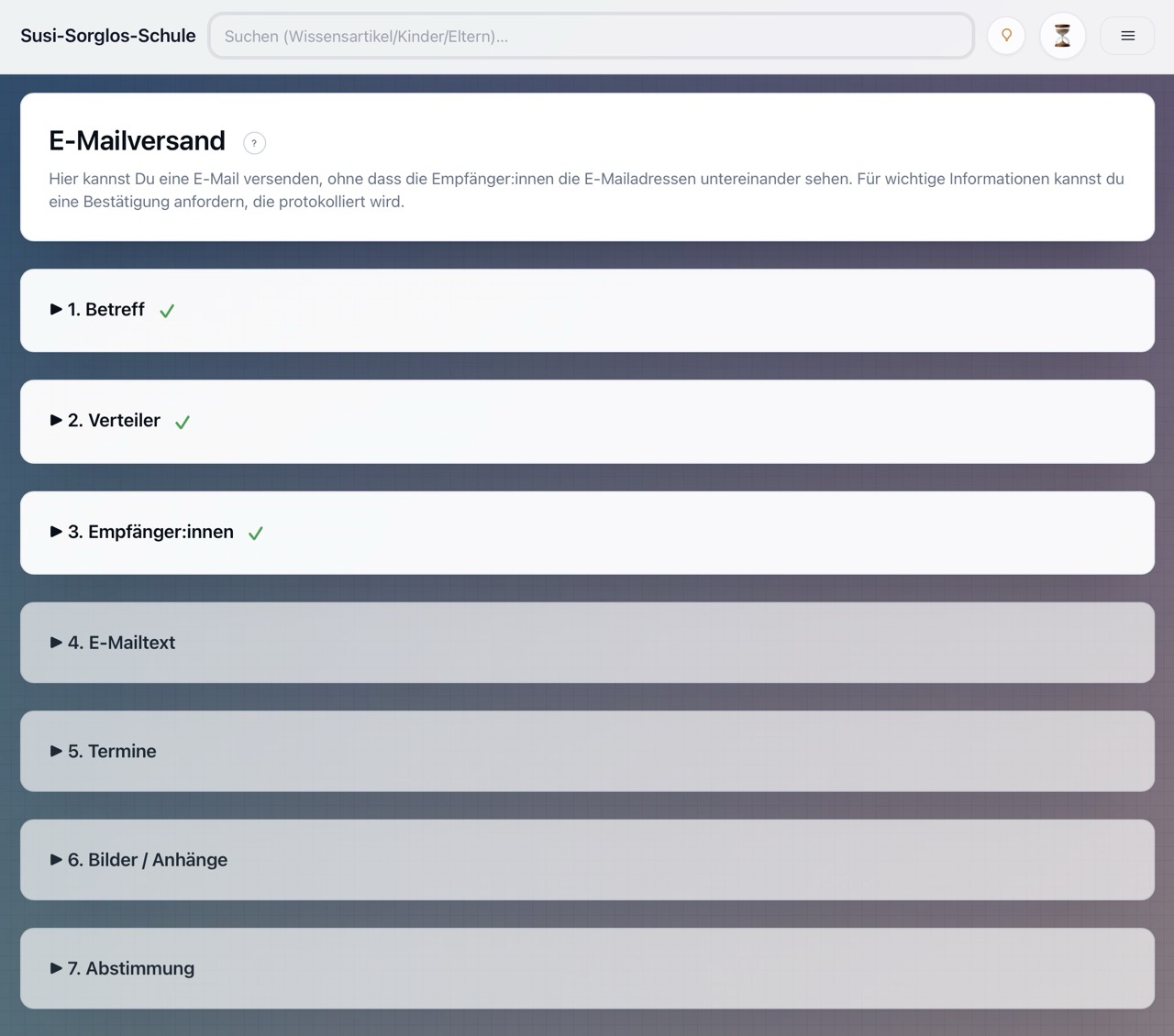Expand the triangle arrow of 3. Empfänger:innen
Viewport: 1174px width, 1036px height.
[x=56, y=532]
